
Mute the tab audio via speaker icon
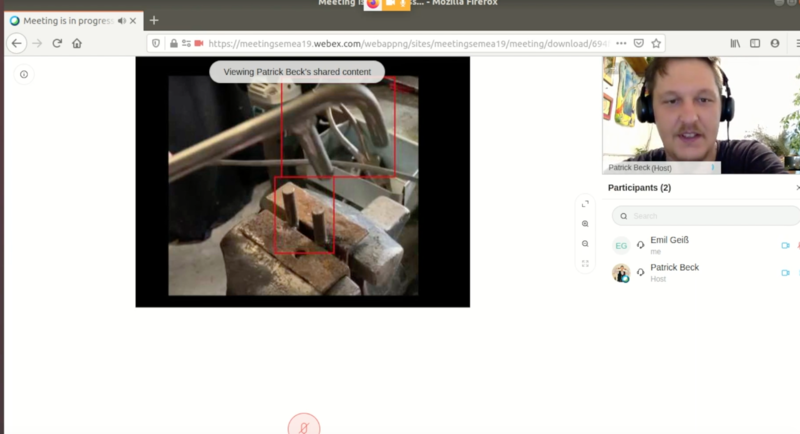pos(122,20)
